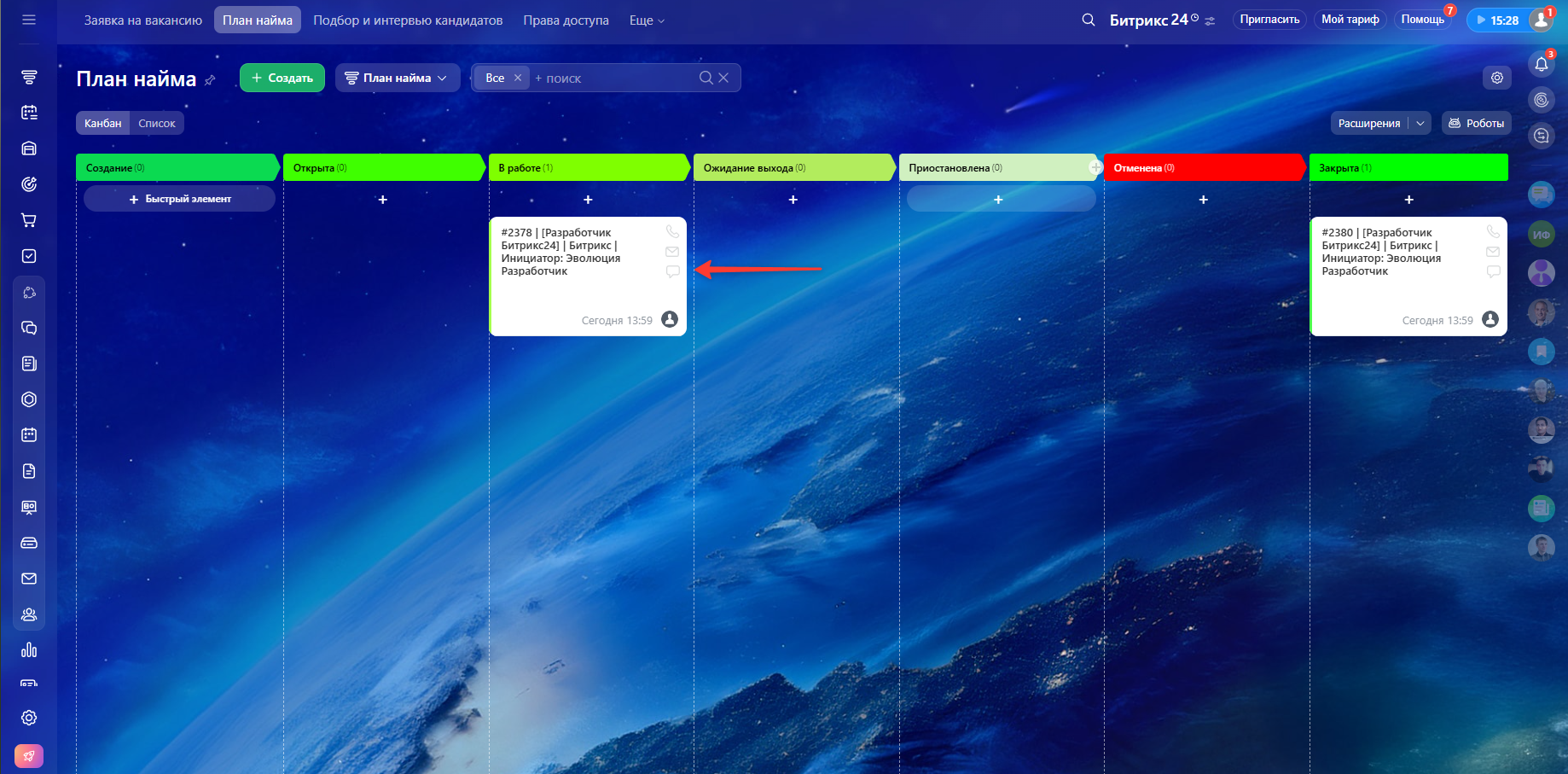Add an item in the В работе column

[588, 199]
